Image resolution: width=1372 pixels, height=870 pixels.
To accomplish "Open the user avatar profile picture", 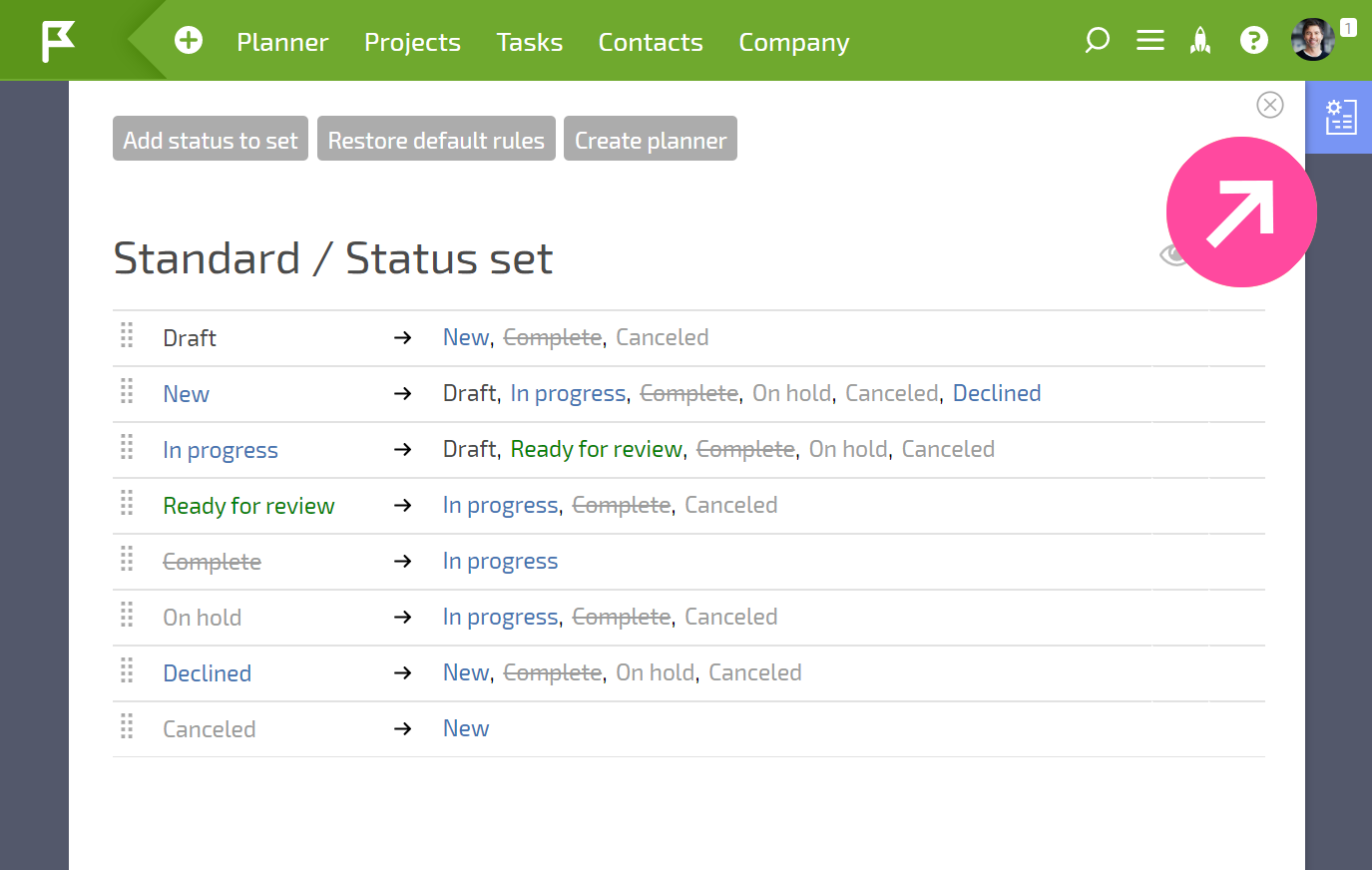I will (x=1312, y=40).
